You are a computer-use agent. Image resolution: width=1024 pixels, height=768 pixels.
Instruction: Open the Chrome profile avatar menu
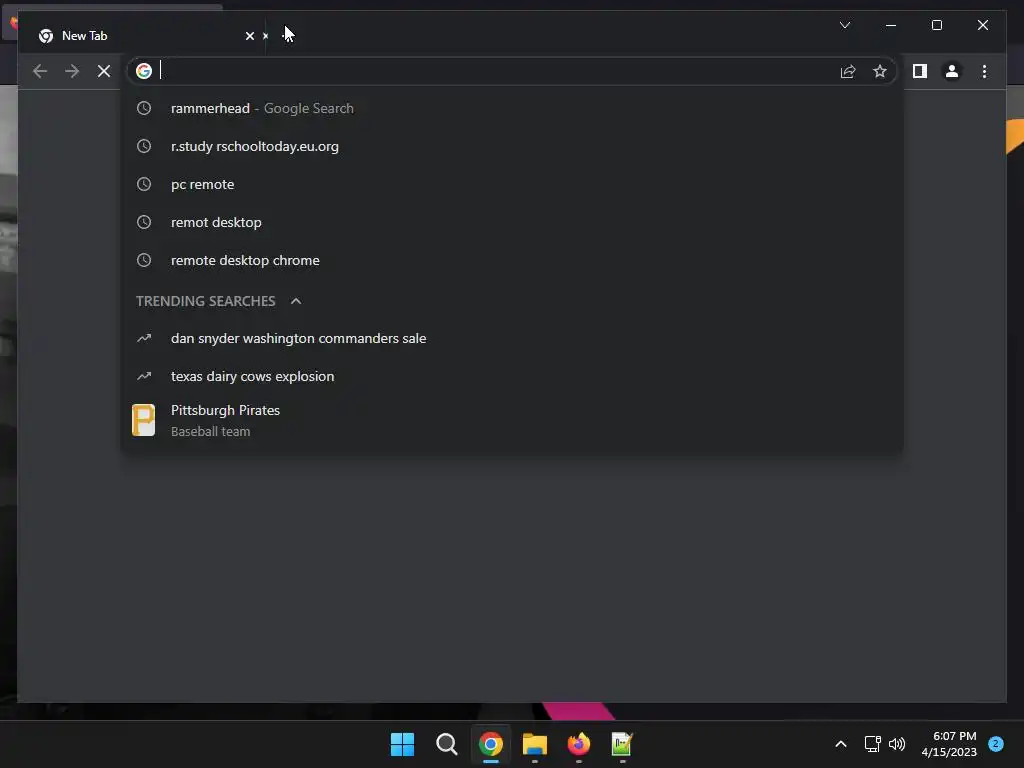[x=952, y=71]
